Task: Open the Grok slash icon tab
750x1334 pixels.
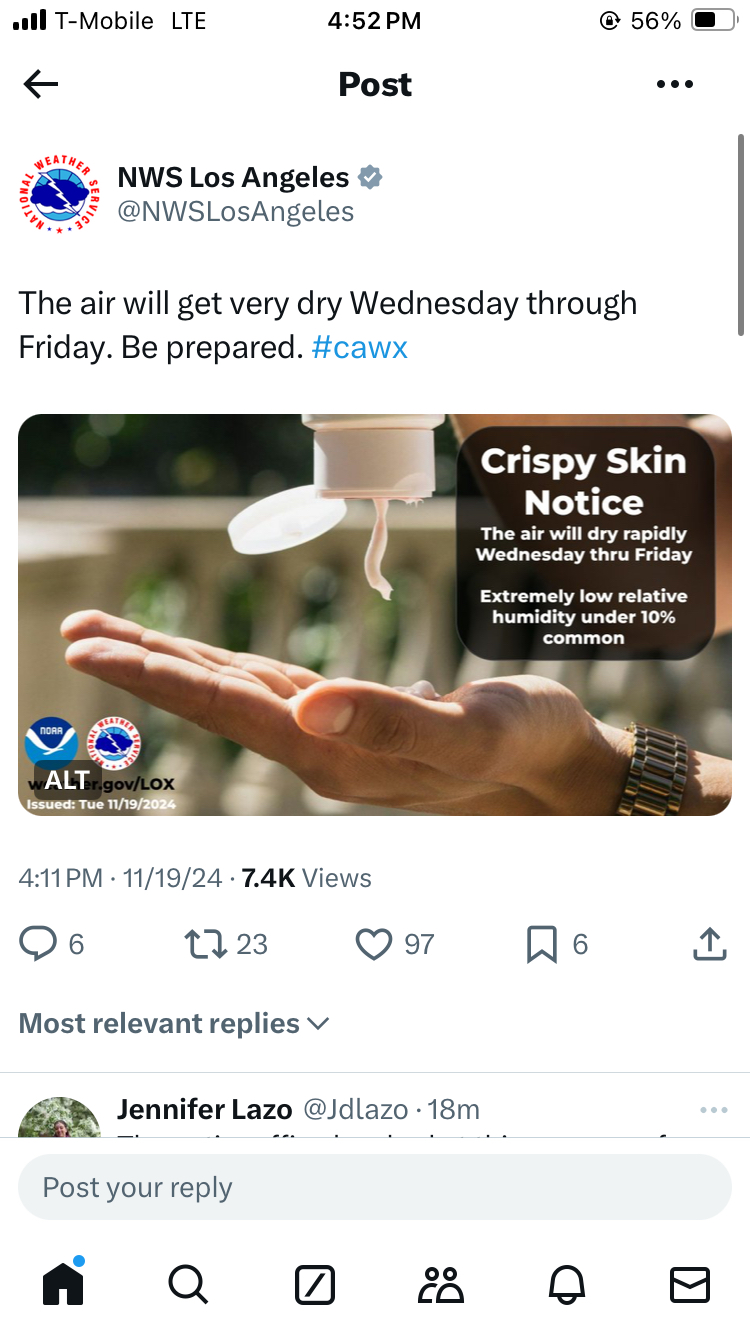Action: (315, 1284)
